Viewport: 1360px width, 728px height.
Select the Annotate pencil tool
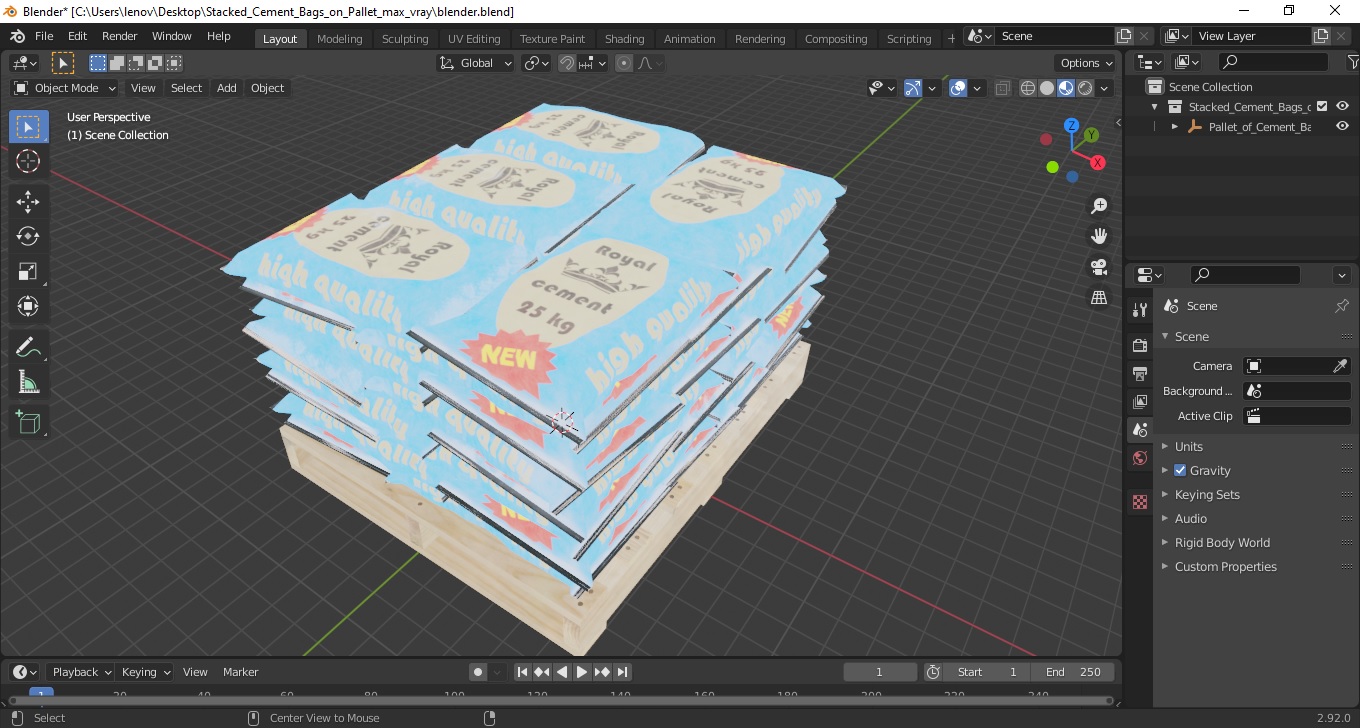(28, 347)
